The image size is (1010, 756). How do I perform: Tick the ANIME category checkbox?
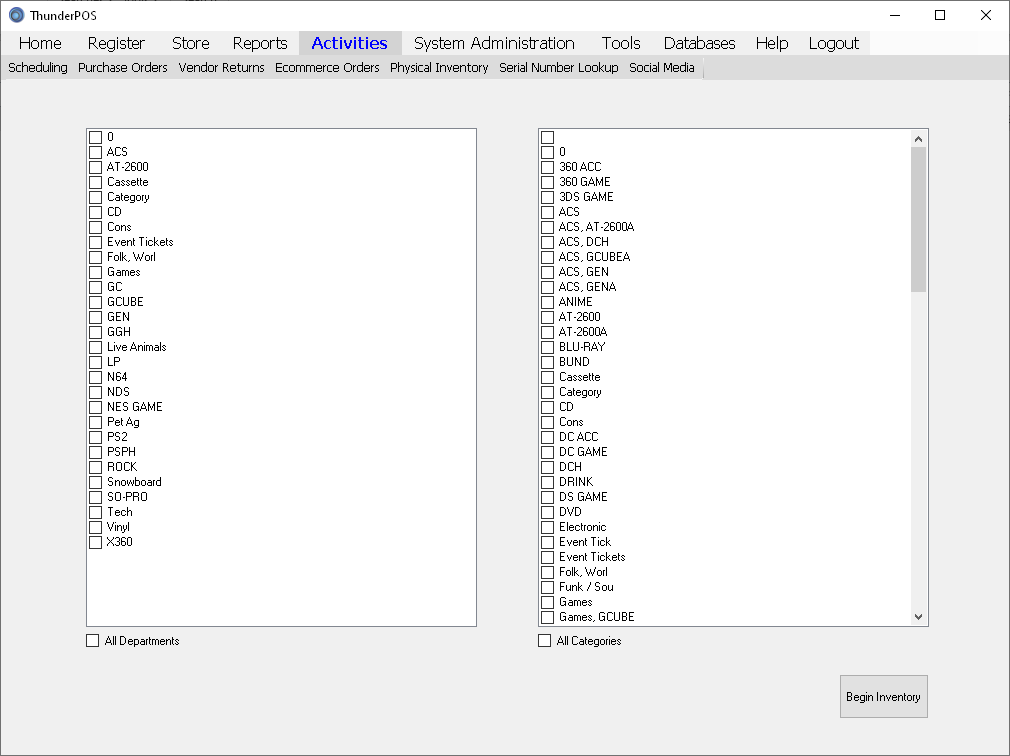[547, 302]
